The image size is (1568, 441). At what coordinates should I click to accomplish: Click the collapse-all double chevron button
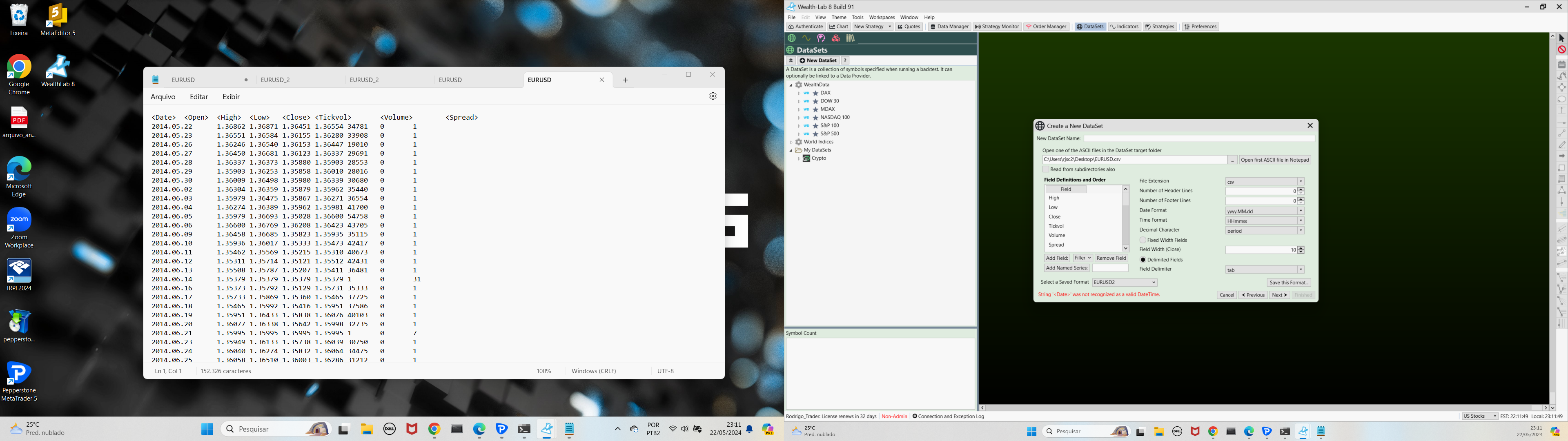pyautogui.click(x=791, y=60)
